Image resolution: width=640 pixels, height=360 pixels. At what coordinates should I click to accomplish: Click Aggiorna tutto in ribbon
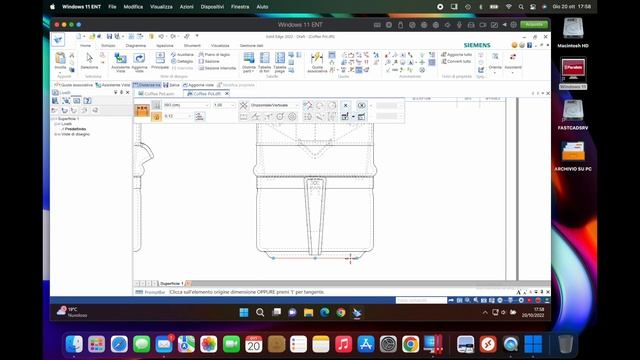457,54
